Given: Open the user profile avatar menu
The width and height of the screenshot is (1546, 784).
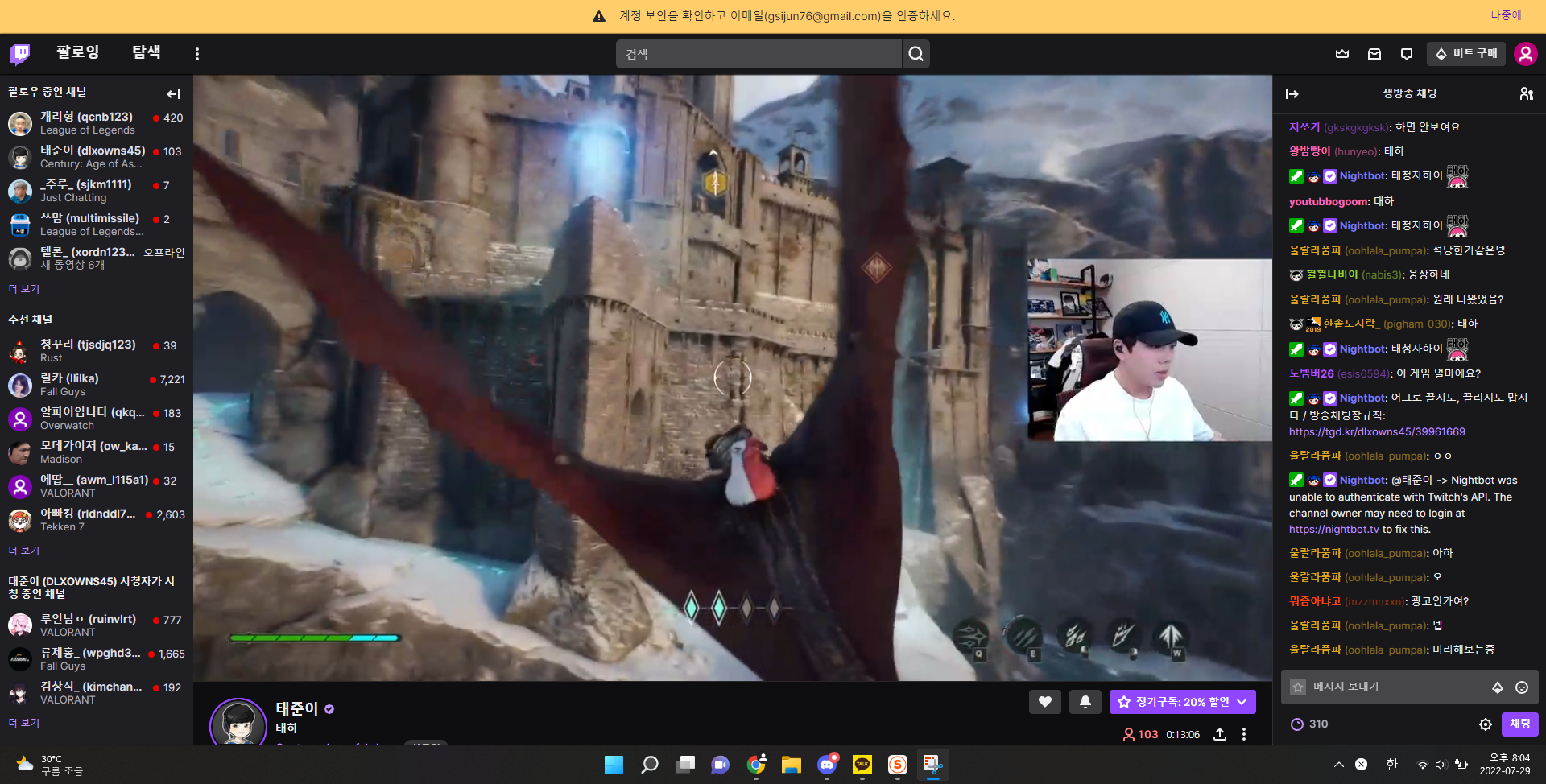Looking at the screenshot, I should coord(1526,54).
